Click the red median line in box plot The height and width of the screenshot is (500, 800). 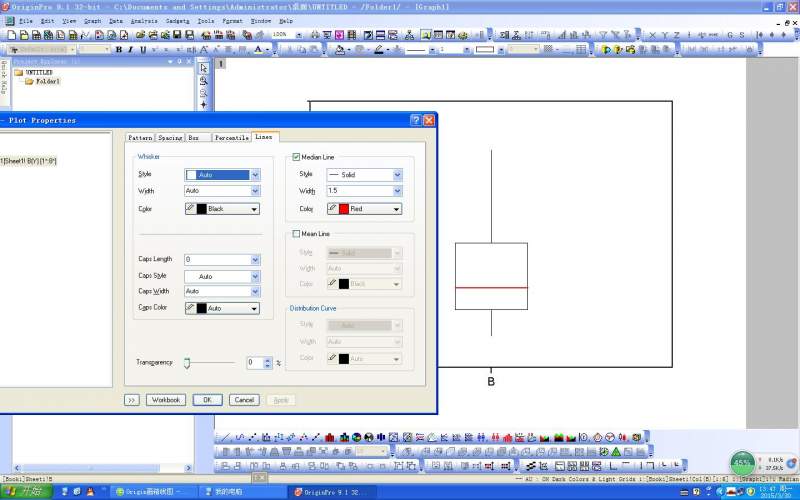(x=491, y=288)
